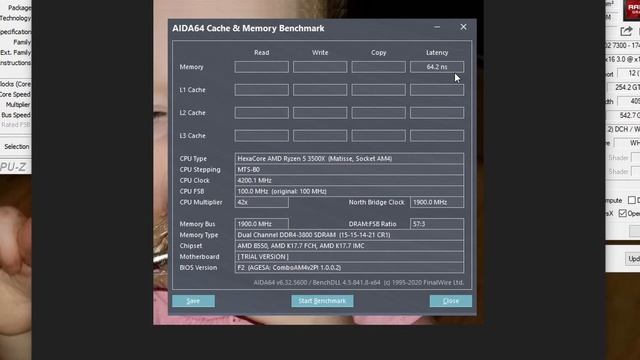Screen dimensions: 640x360
Task: Select the Memory Copy result box
Action: tap(378, 67)
